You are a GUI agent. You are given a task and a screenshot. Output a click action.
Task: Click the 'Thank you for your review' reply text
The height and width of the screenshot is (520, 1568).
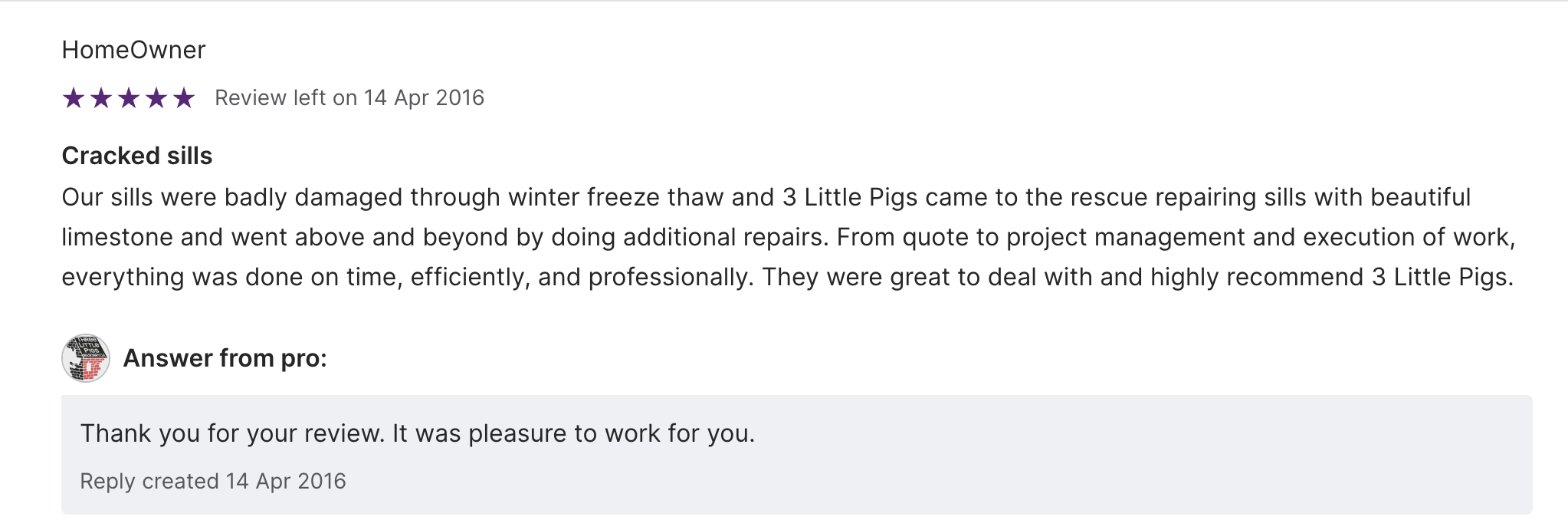tap(418, 433)
